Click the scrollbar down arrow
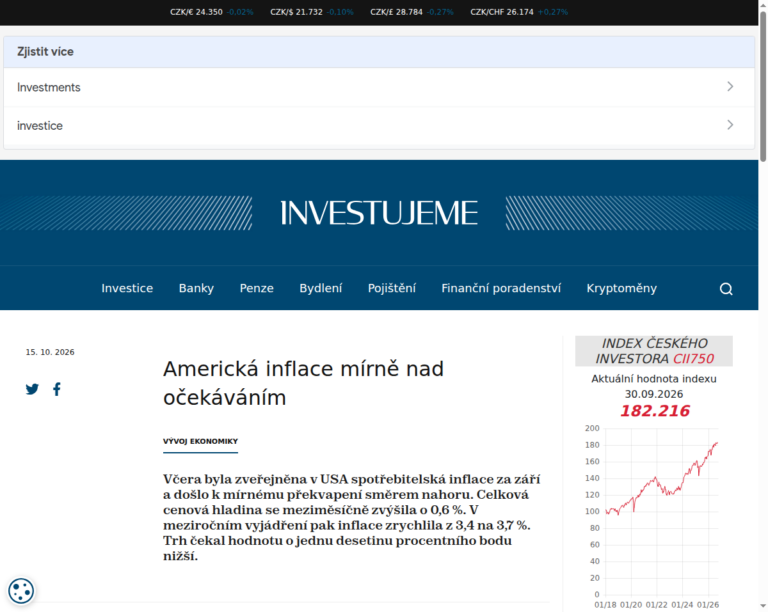Screen dimensions: 768x612 pyautogui.click(x=763, y=606)
